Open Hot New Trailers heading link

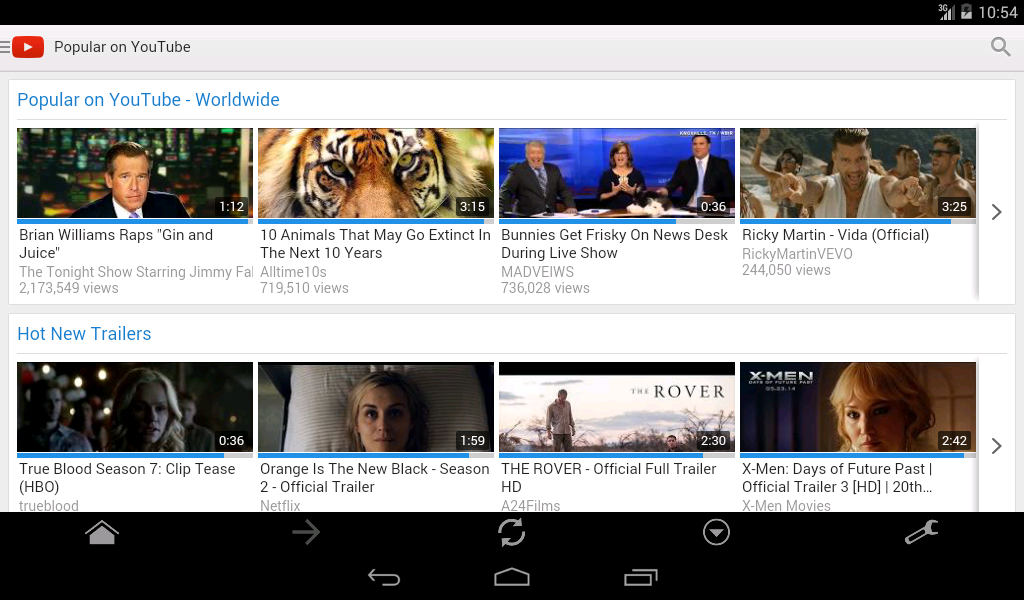(x=84, y=334)
